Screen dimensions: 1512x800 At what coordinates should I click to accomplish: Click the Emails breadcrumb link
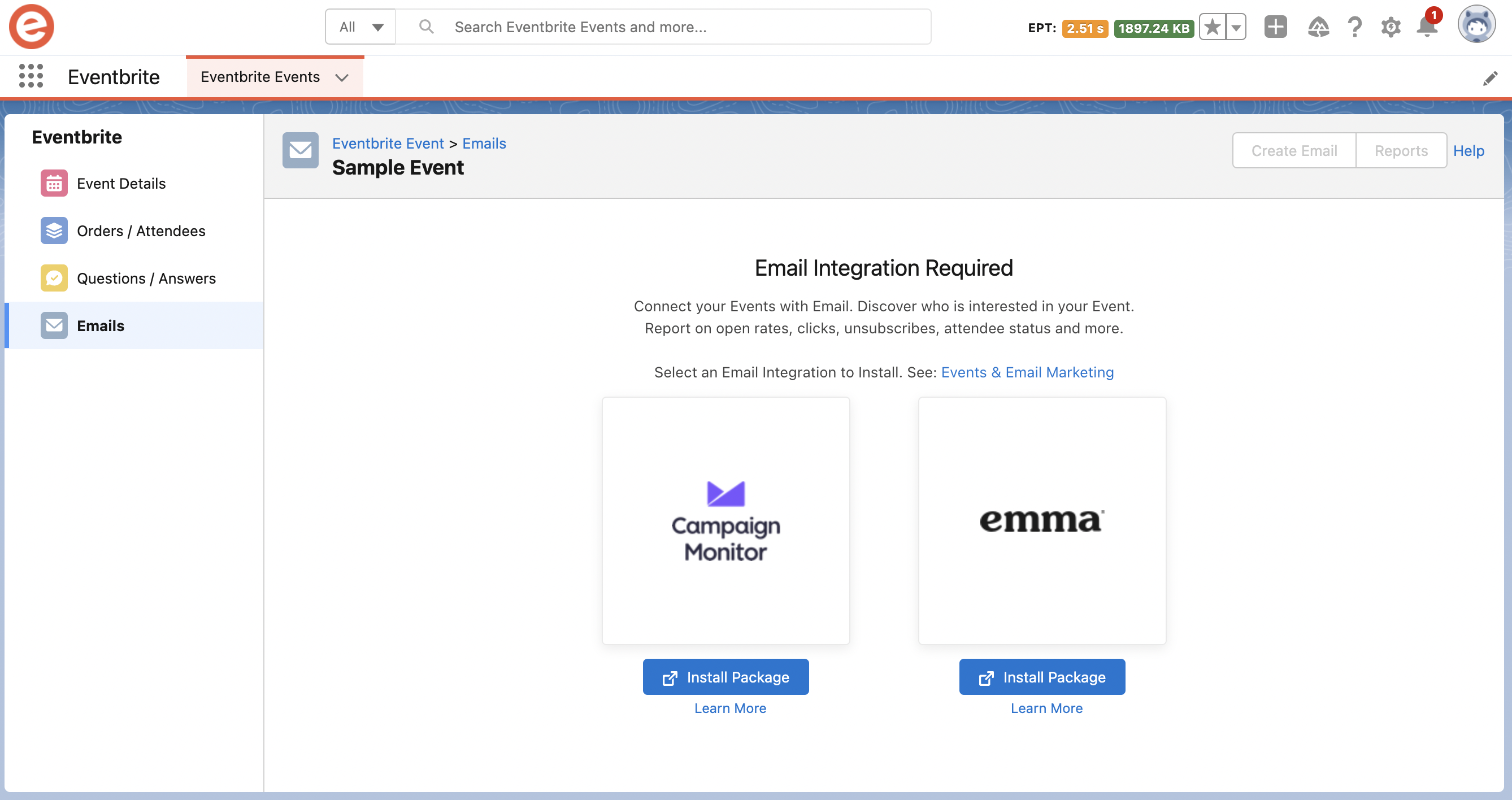tap(484, 143)
